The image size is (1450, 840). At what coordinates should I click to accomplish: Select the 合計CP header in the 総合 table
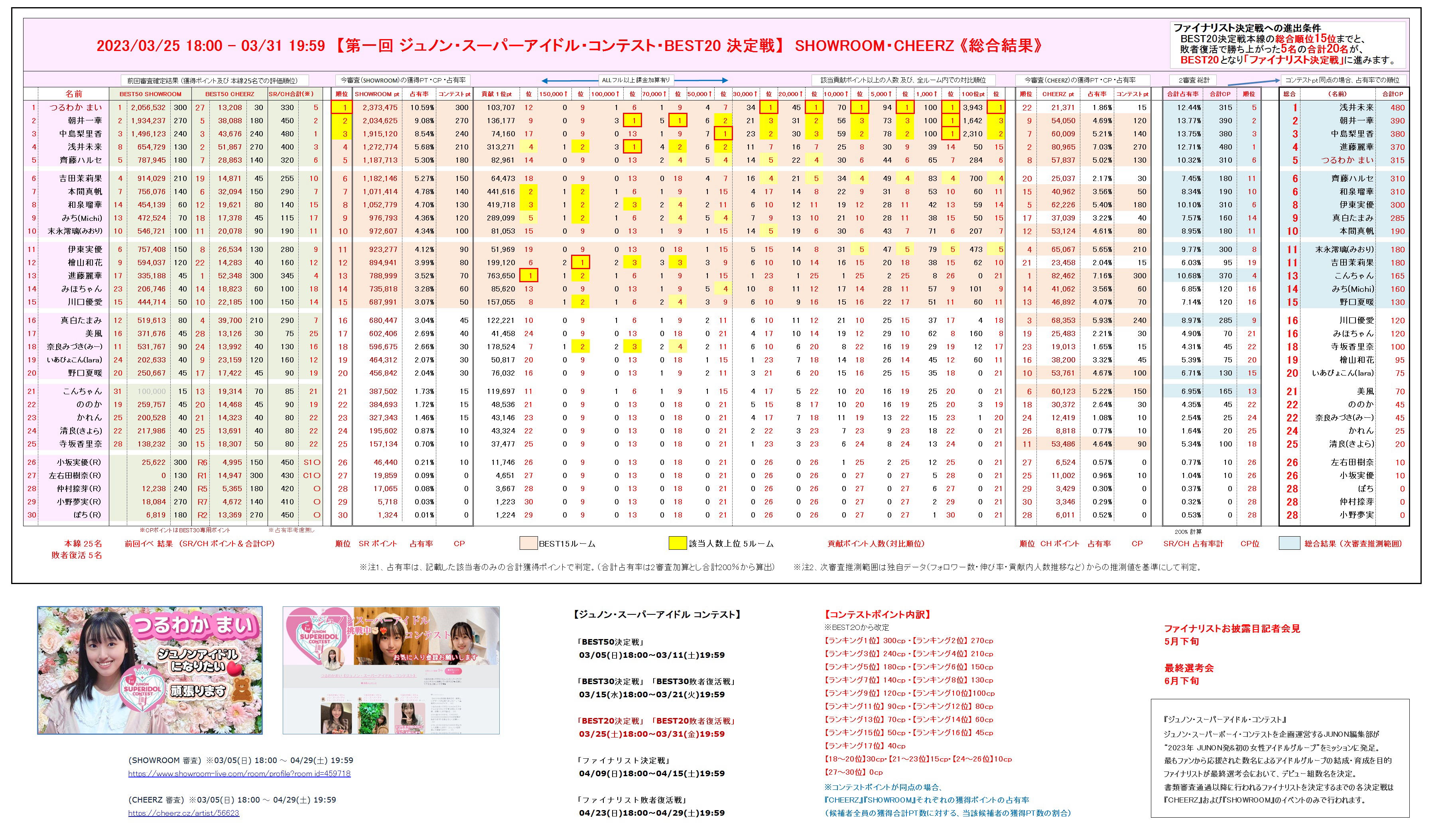(1393, 94)
